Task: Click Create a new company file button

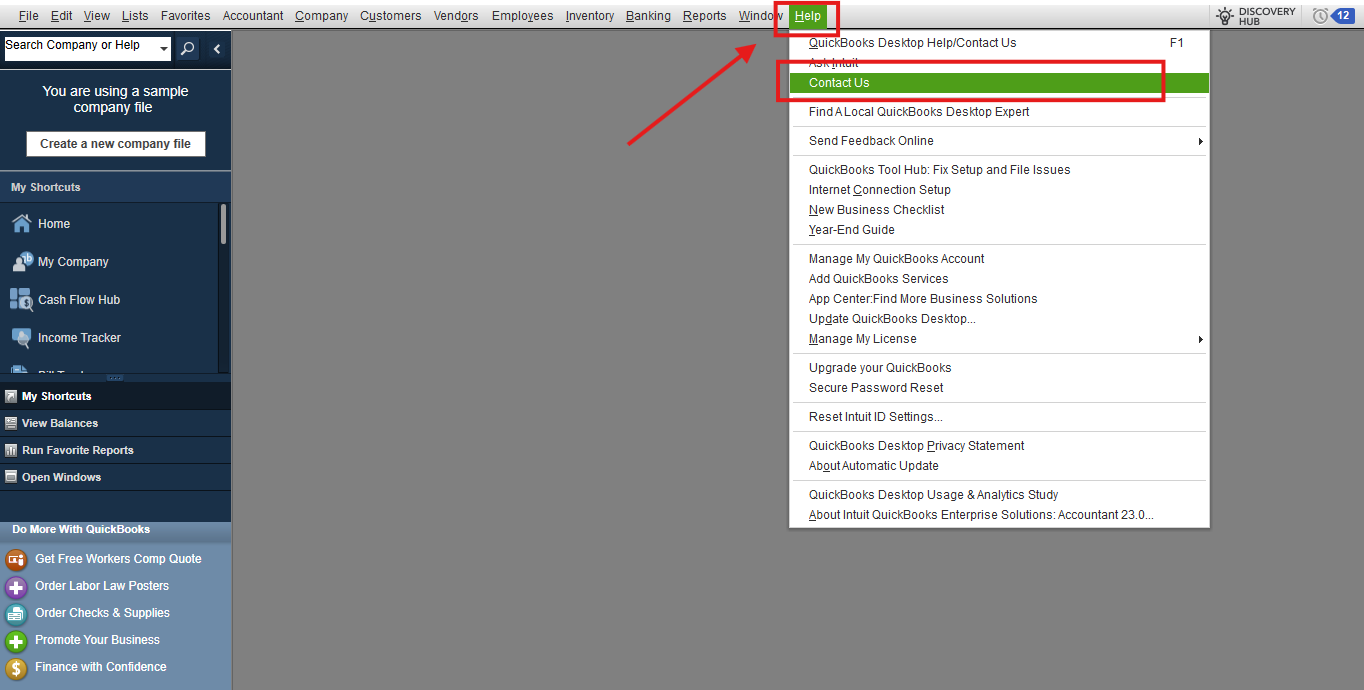Action: 115,144
